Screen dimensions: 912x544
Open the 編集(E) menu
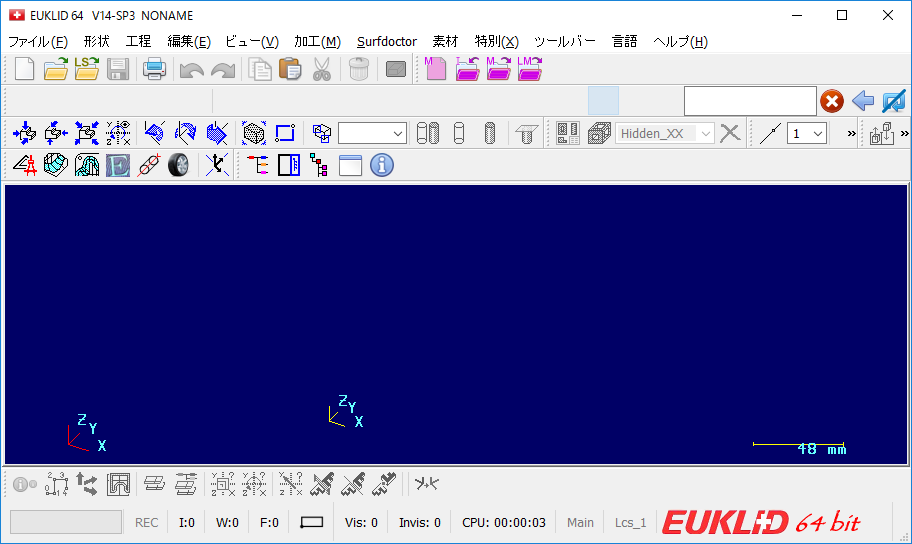point(188,41)
